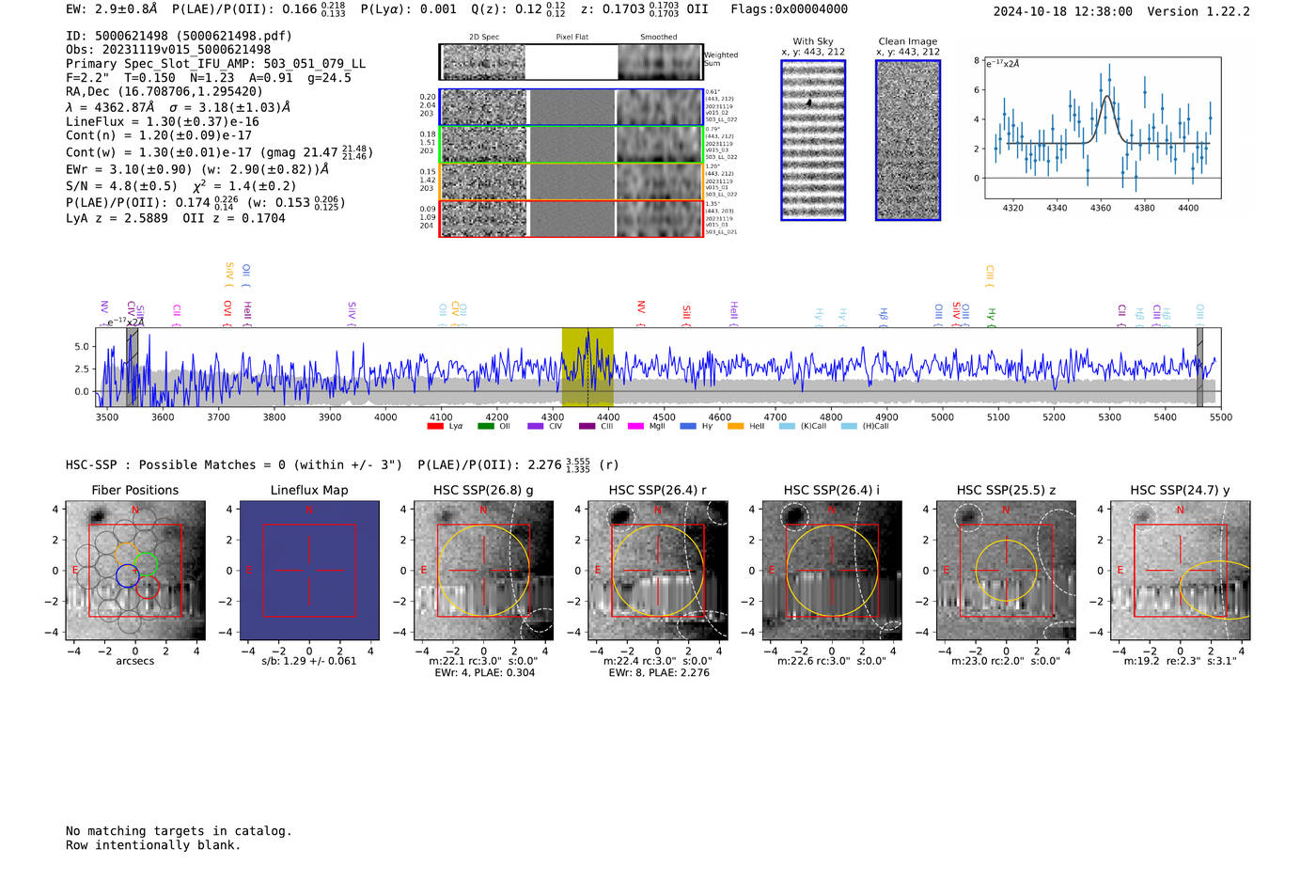
Task: Click the Gaussian line-fit plot
Action: tap(1103, 127)
